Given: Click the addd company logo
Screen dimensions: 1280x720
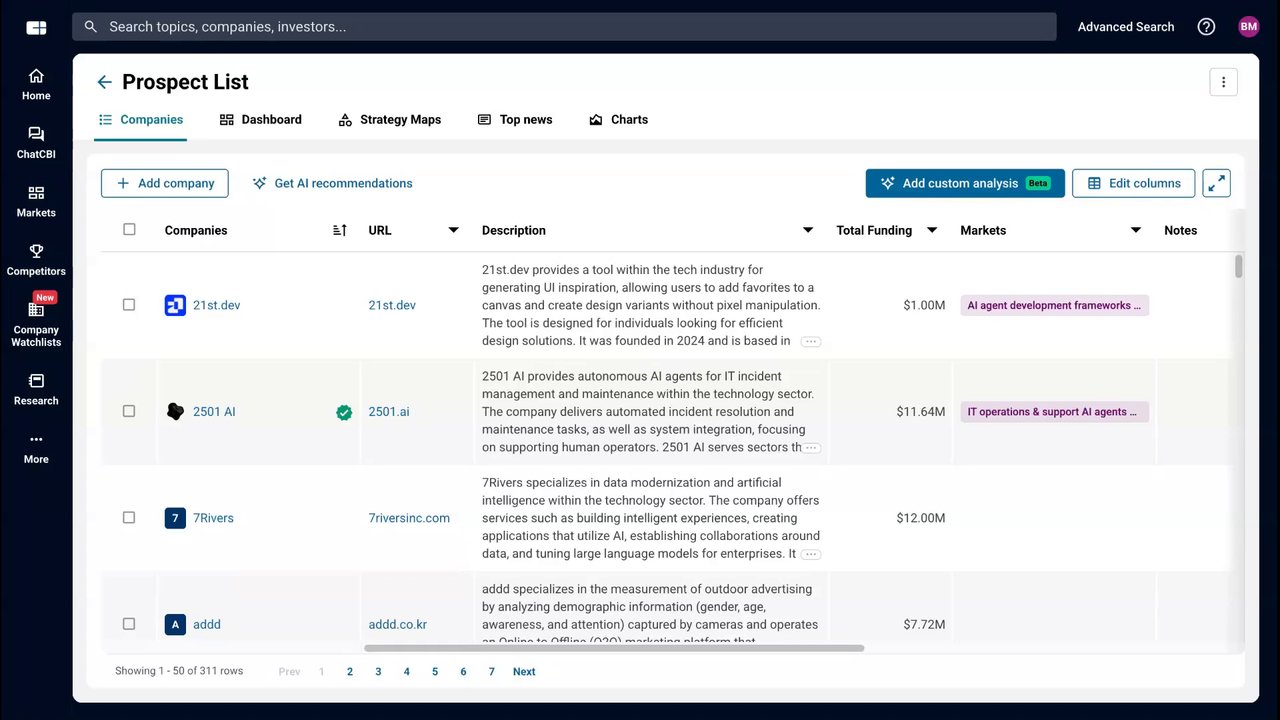Looking at the screenshot, I should pos(175,624).
